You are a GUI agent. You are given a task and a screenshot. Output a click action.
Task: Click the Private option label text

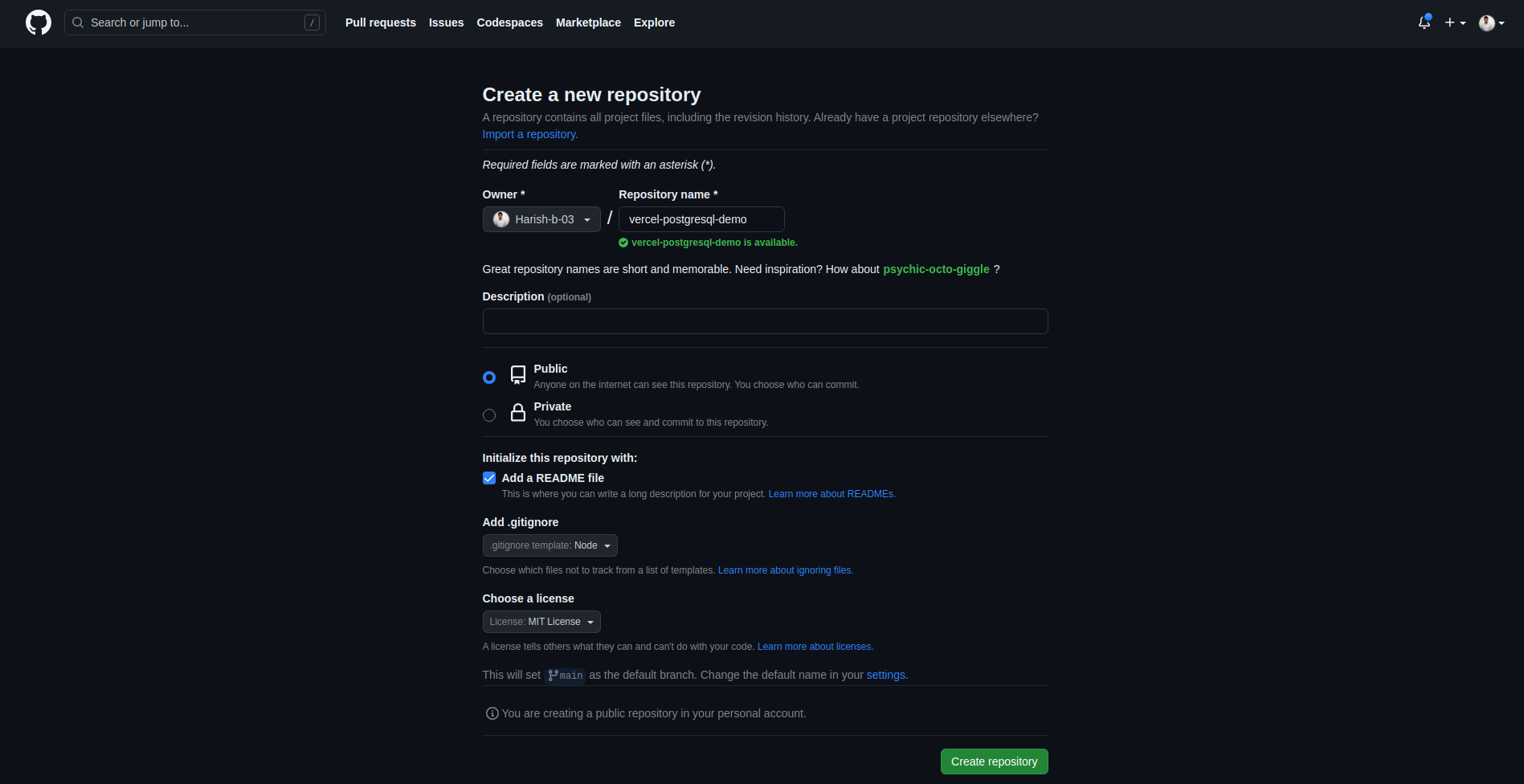pos(553,406)
